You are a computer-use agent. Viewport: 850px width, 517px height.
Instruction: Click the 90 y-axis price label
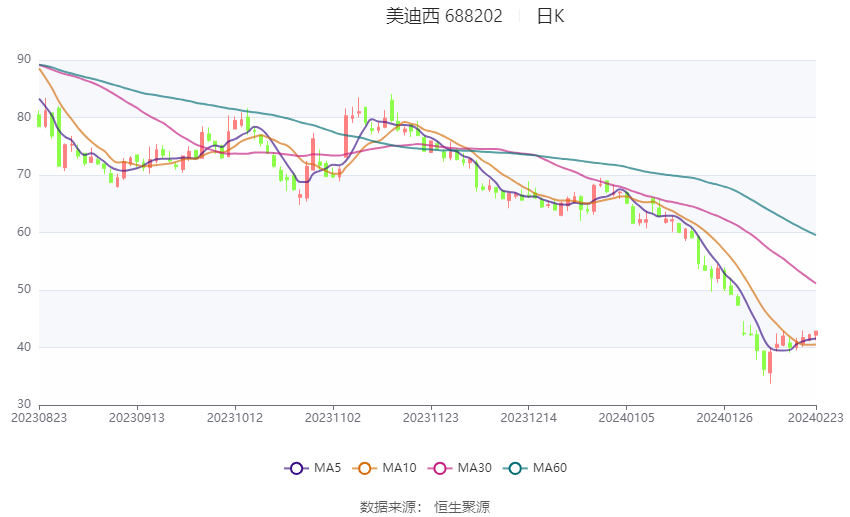(24, 59)
